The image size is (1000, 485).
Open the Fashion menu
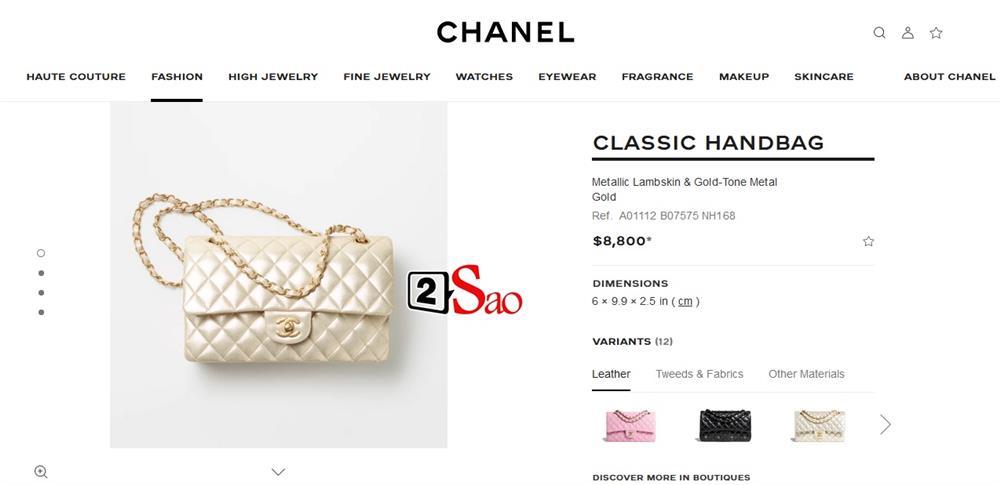coord(177,77)
